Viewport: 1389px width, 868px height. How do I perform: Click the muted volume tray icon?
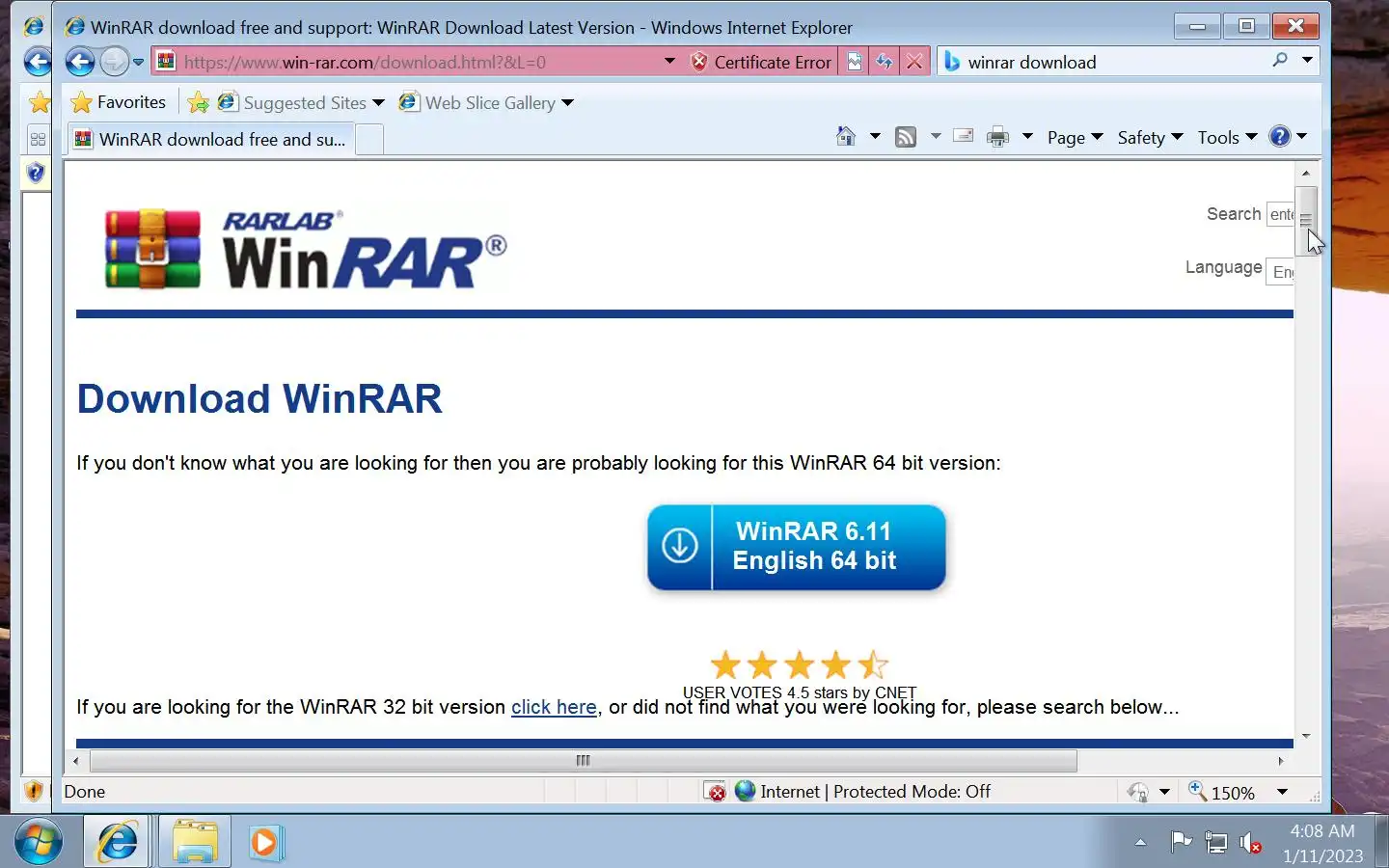(x=1250, y=843)
